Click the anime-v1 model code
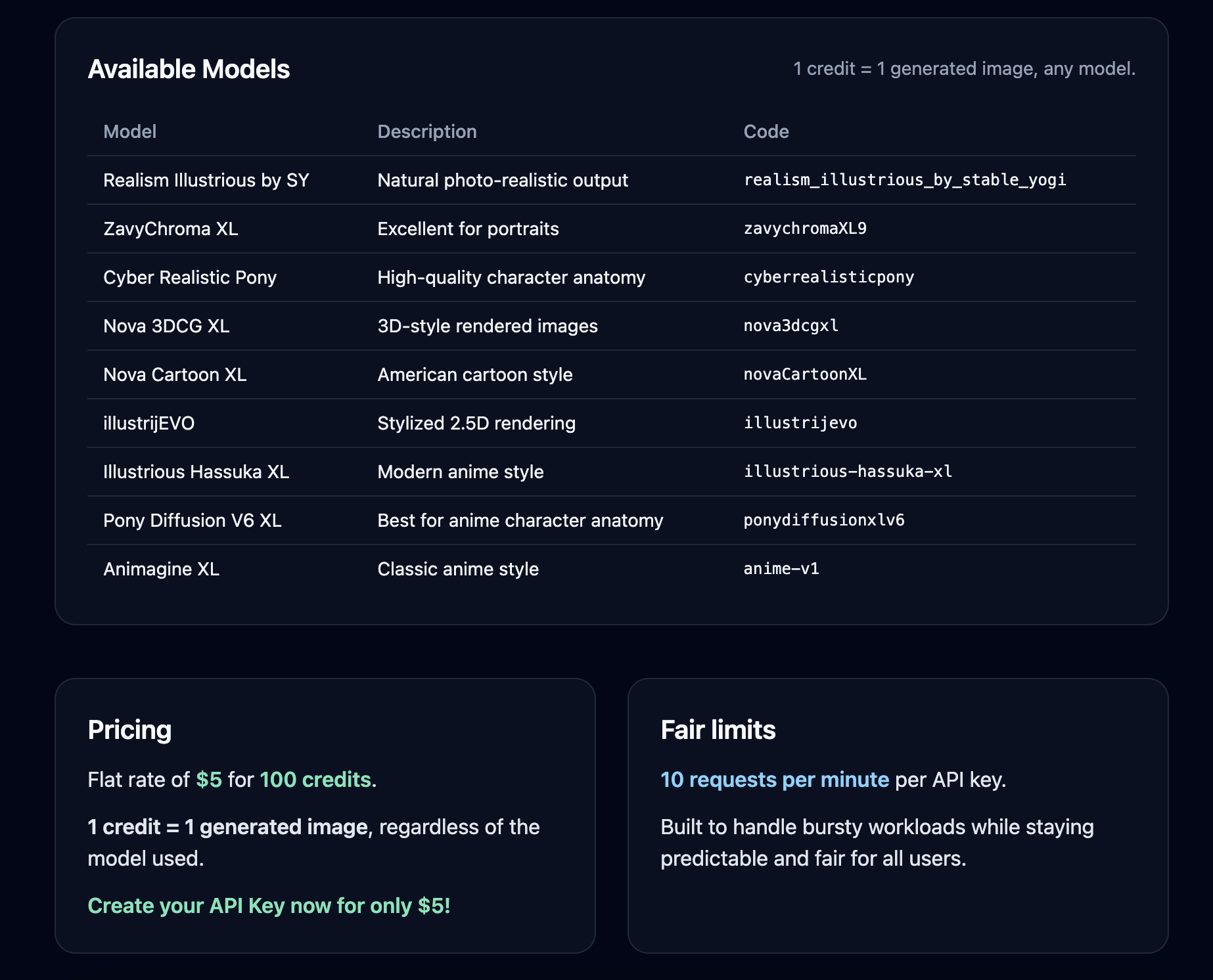 (x=781, y=569)
